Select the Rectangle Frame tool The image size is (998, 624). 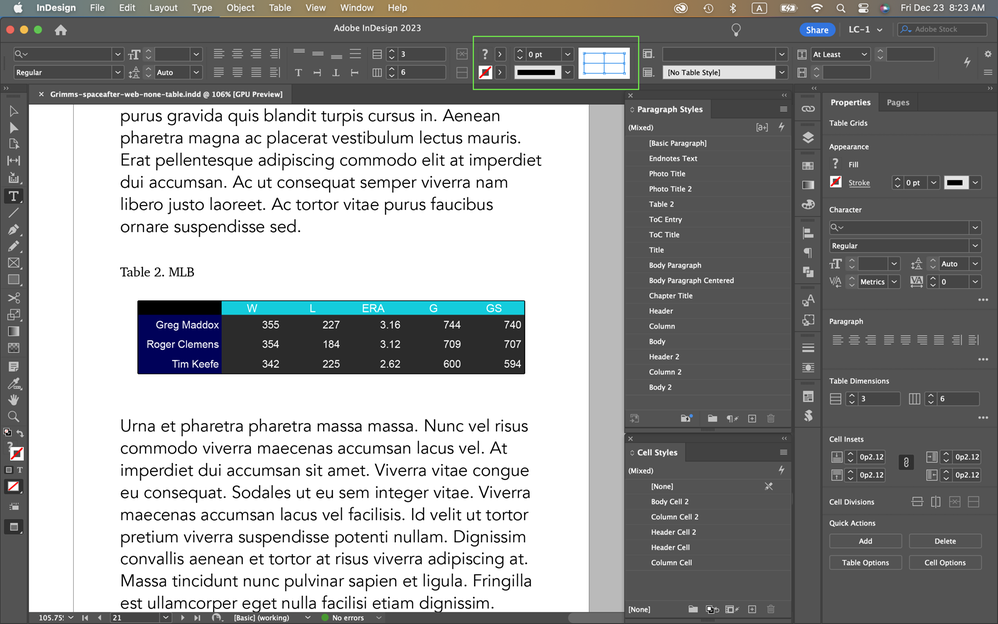[x=13, y=263]
